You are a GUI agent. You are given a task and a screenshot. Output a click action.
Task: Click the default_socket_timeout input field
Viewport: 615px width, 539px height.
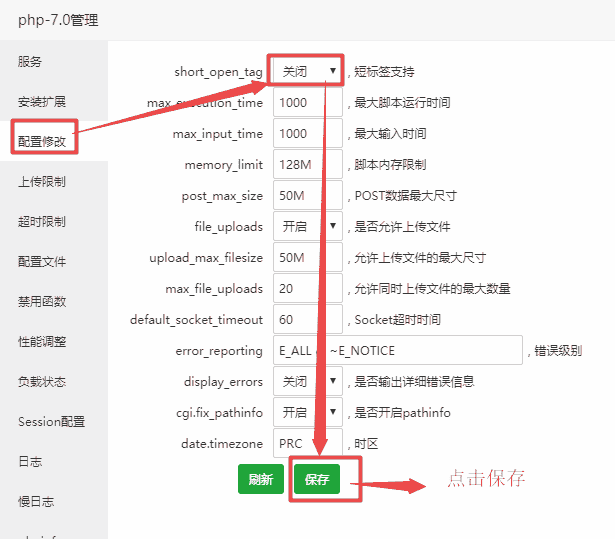(308, 319)
